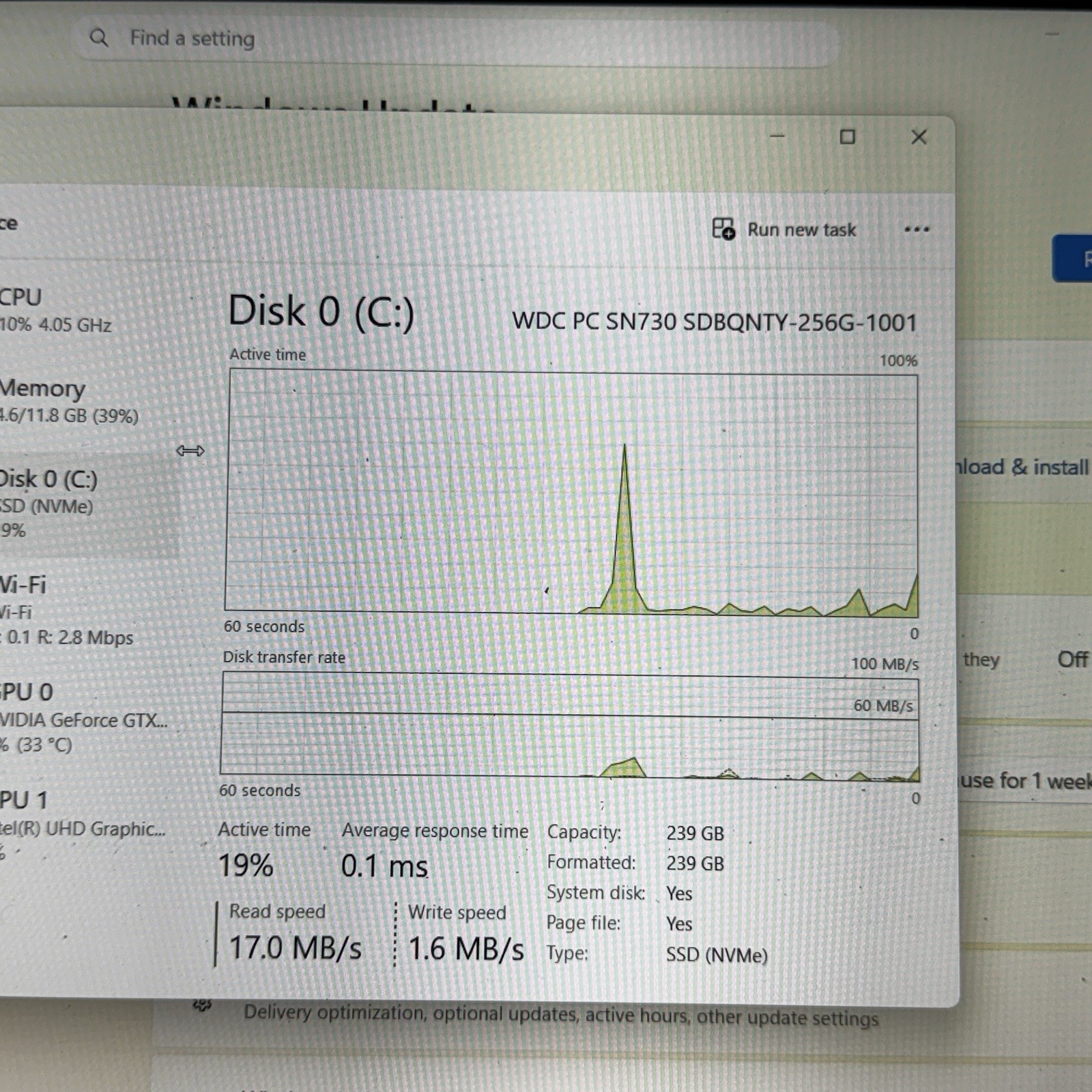The image size is (1092, 1092).
Task: Click the 100 MB/s transfer rate label
Action: (885, 663)
